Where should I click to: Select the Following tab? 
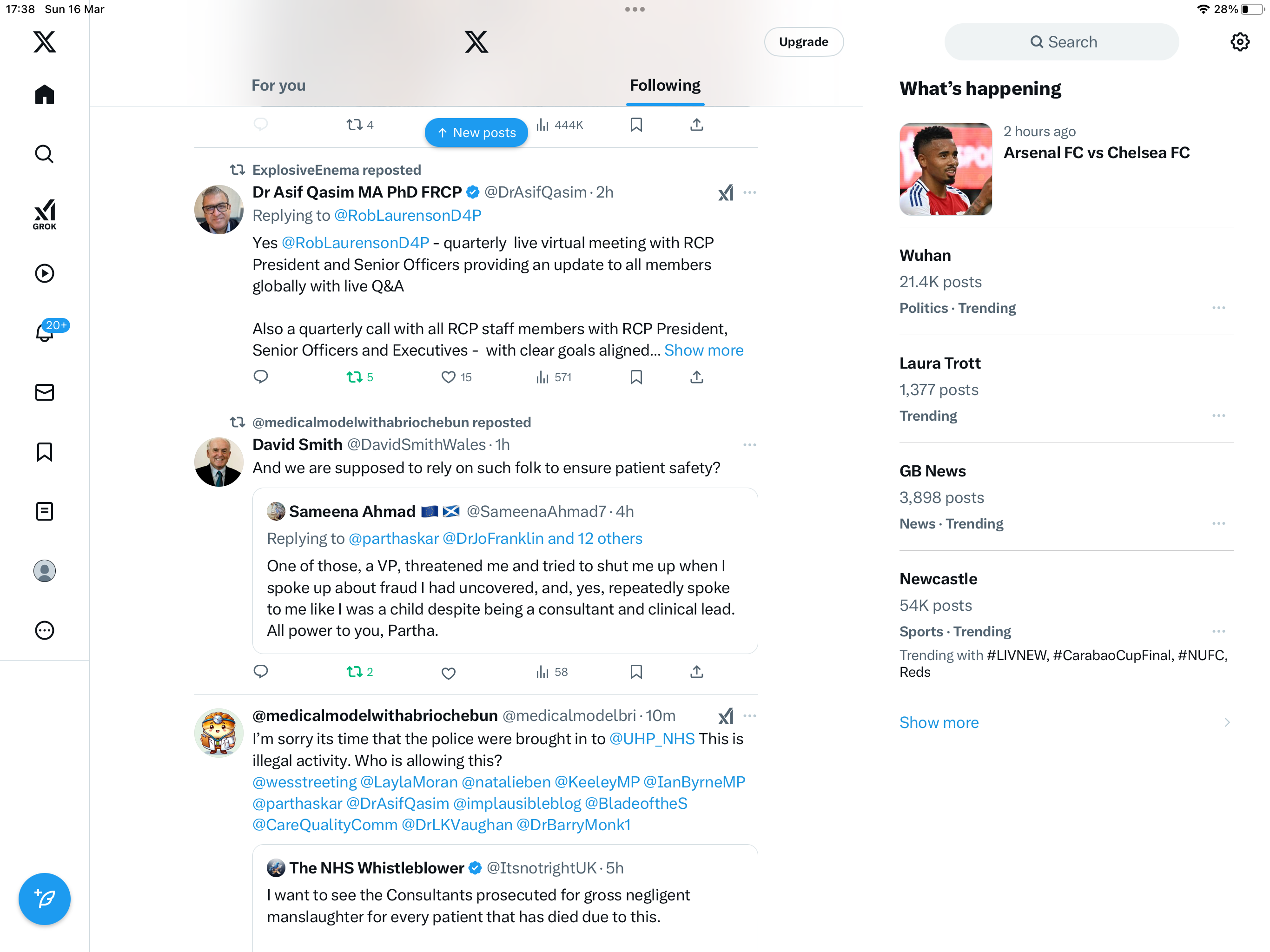(x=665, y=86)
